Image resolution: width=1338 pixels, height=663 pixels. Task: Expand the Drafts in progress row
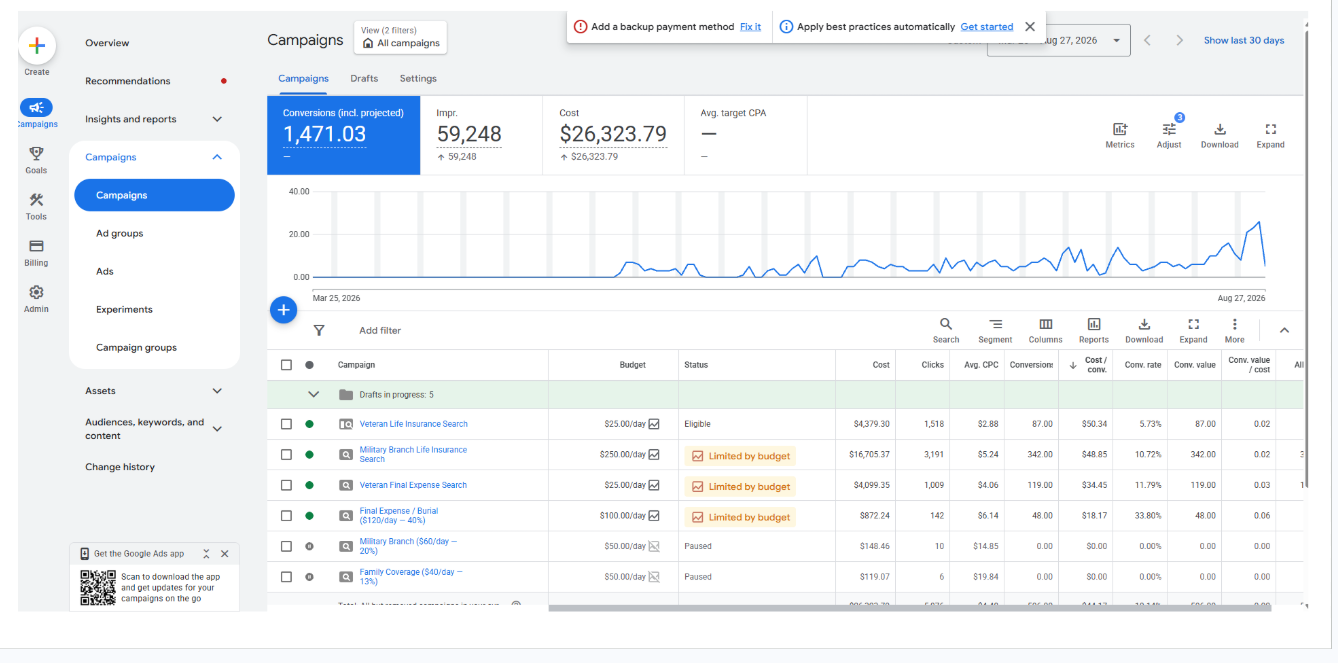[x=313, y=394]
